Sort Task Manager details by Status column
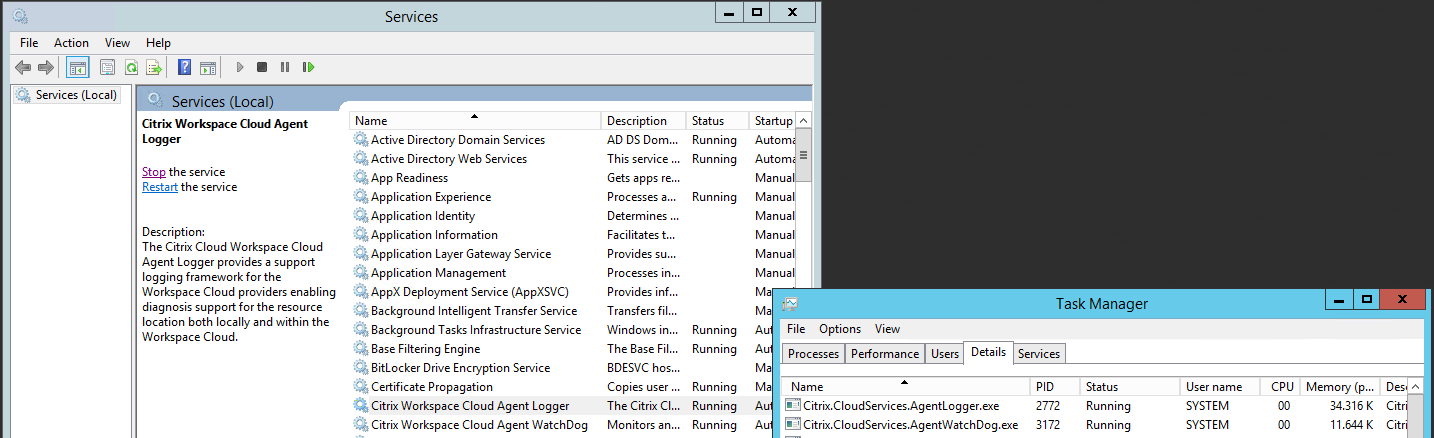 (x=1130, y=387)
